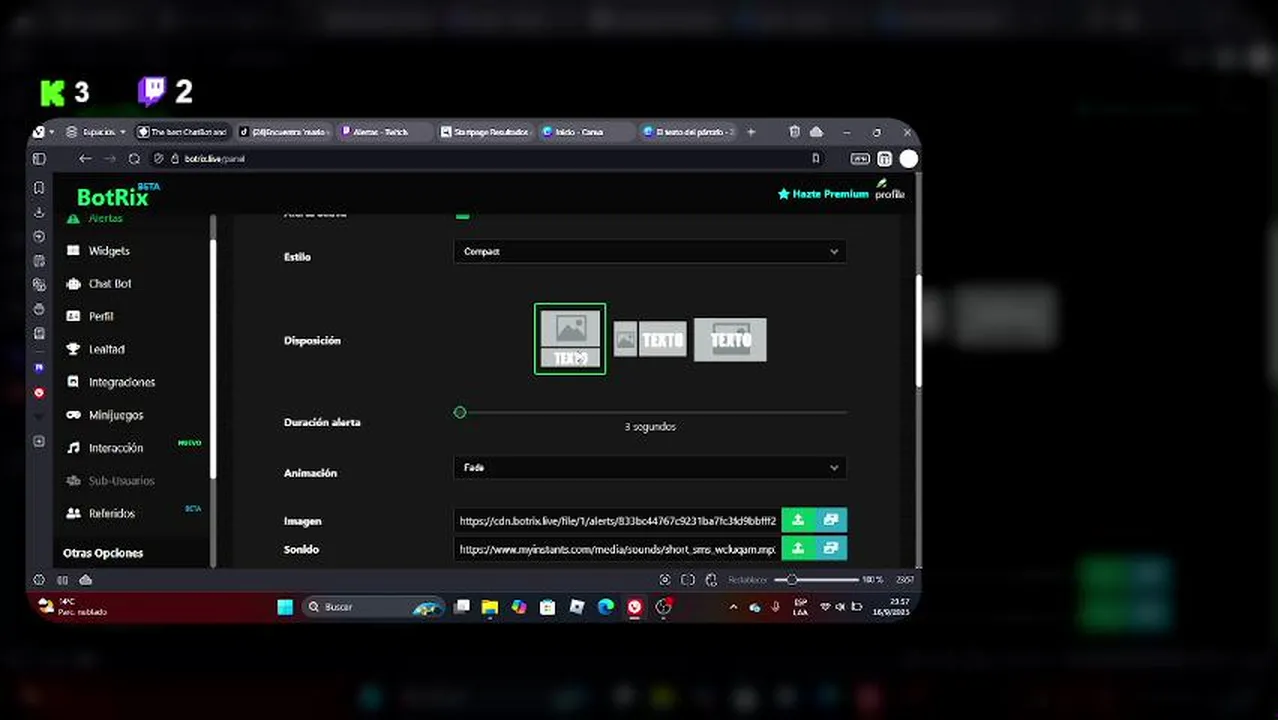Image resolution: width=1278 pixels, height=720 pixels.
Task: Click the browser forward arrow
Action: 111,159
